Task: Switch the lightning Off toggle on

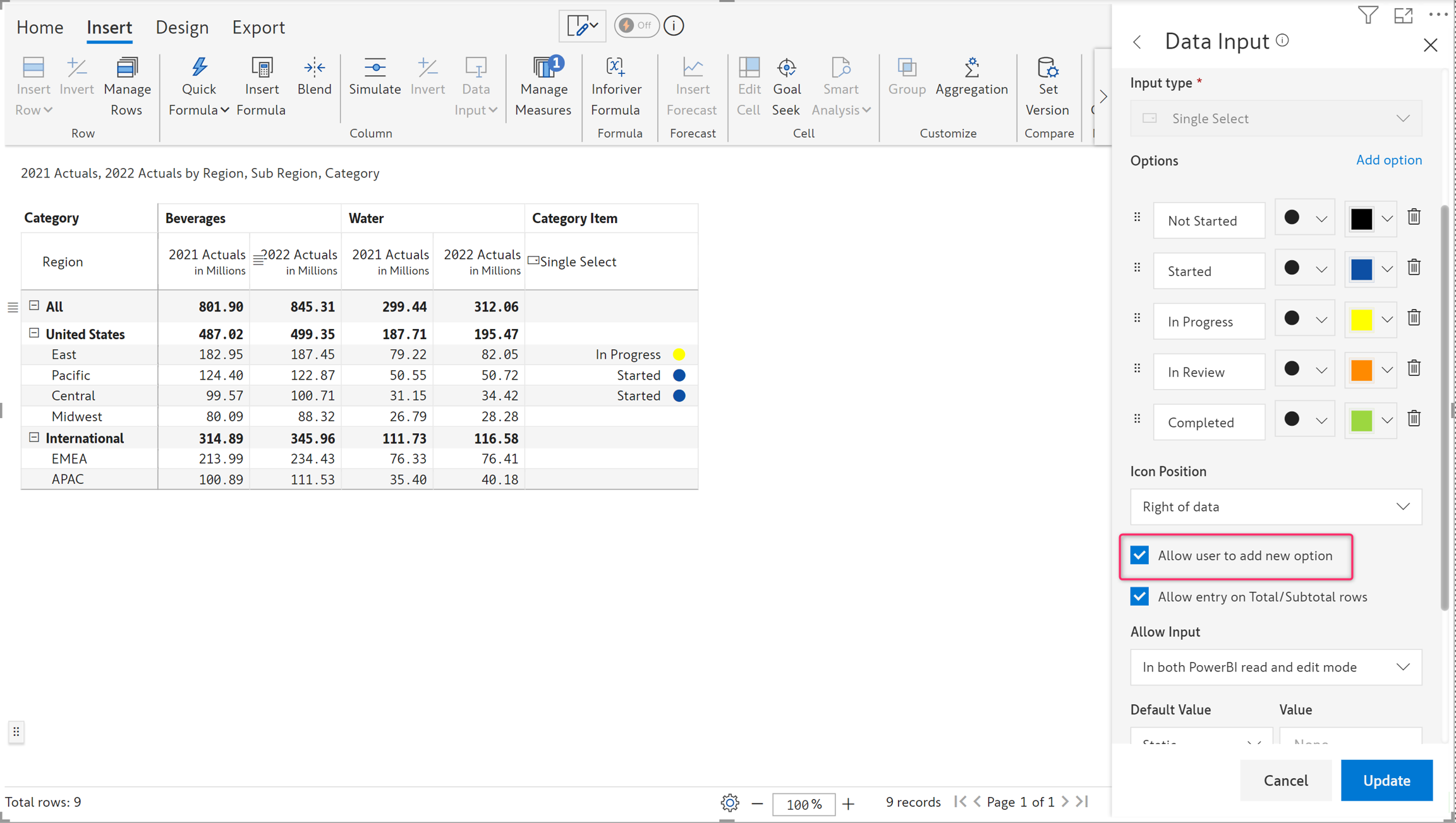Action: pos(636,25)
